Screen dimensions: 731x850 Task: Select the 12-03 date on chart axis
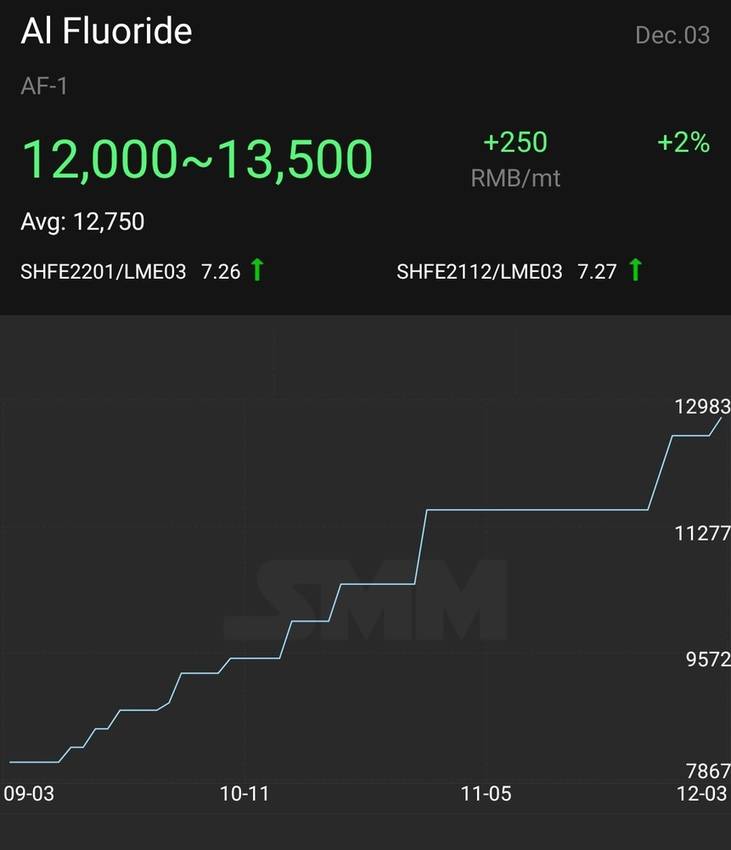(702, 794)
